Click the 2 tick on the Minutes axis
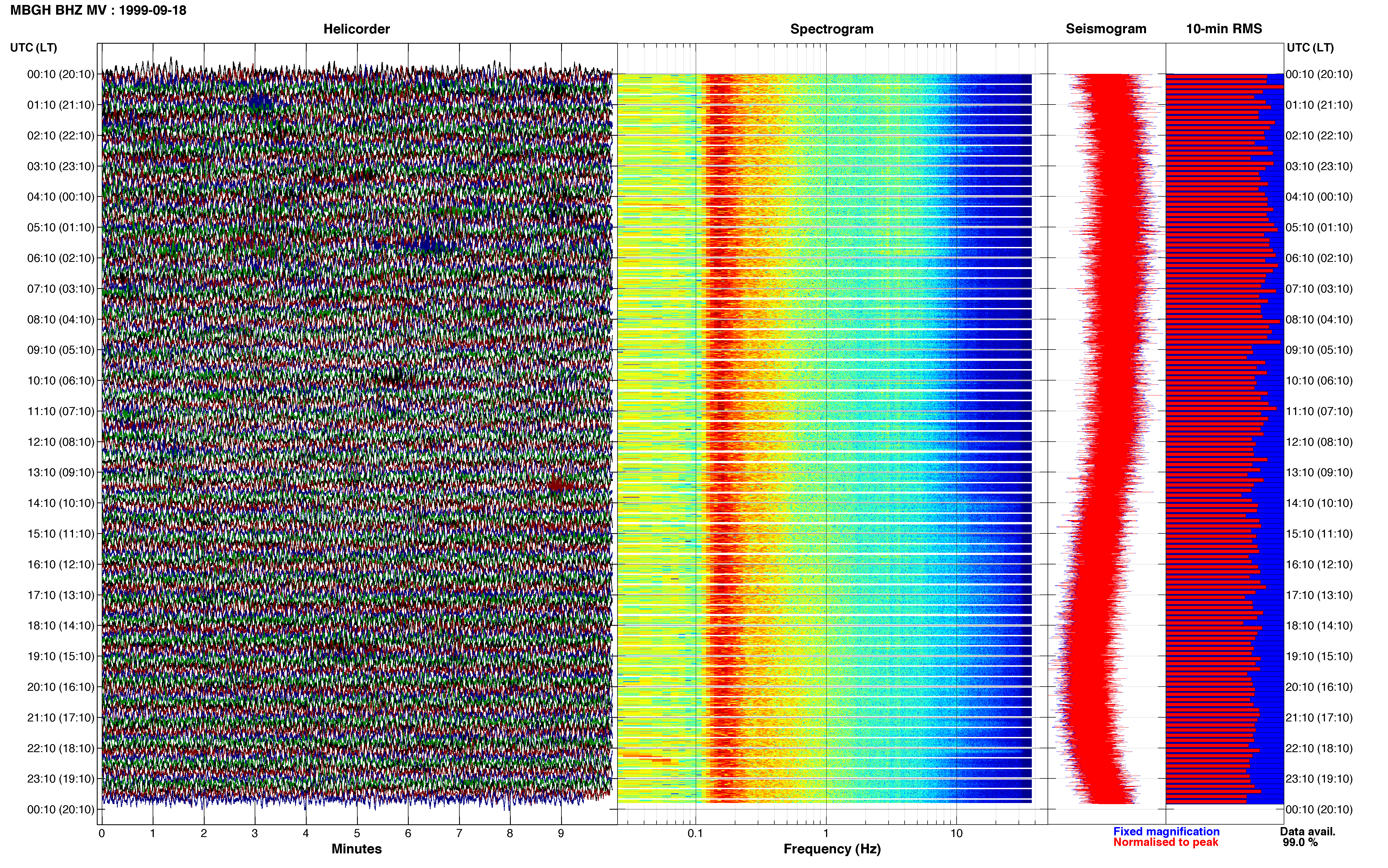The height and width of the screenshot is (868, 1388). pyautogui.click(x=204, y=833)
